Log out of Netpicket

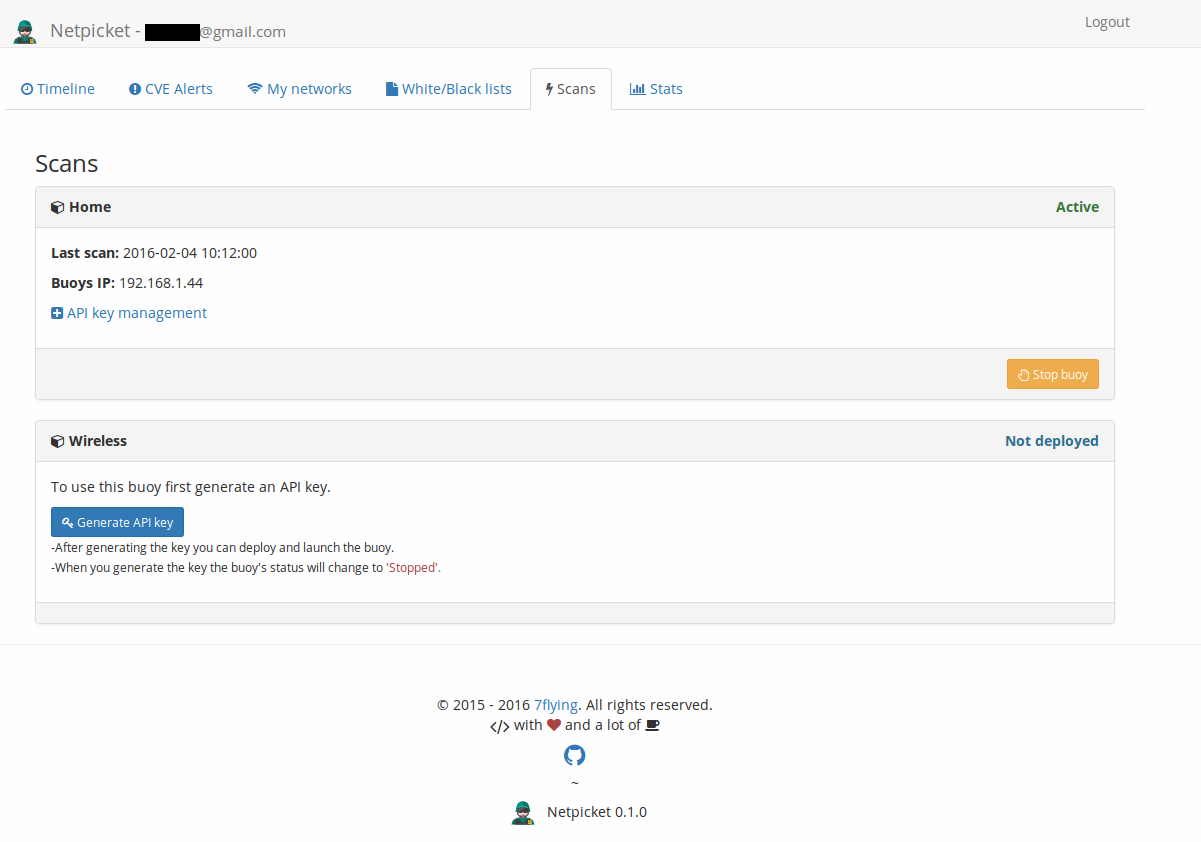pyautogui.click(x=1107, y=22)
